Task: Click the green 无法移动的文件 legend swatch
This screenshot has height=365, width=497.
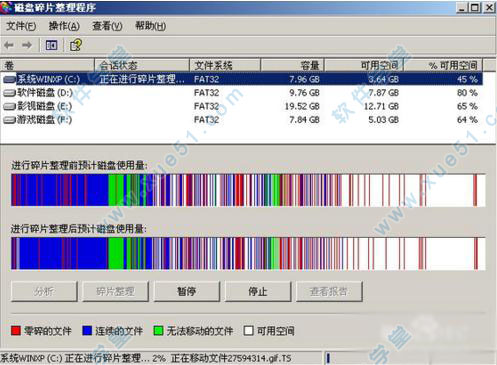Action: tap(158, 331)
